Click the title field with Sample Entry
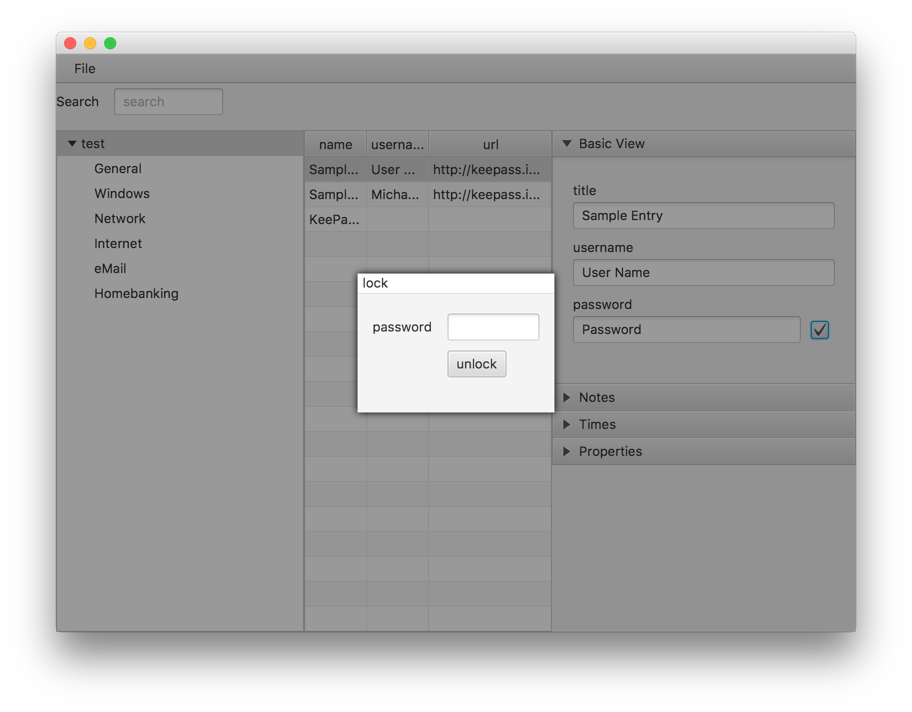This screenshot has height=712, width=912. click(703, 216)
